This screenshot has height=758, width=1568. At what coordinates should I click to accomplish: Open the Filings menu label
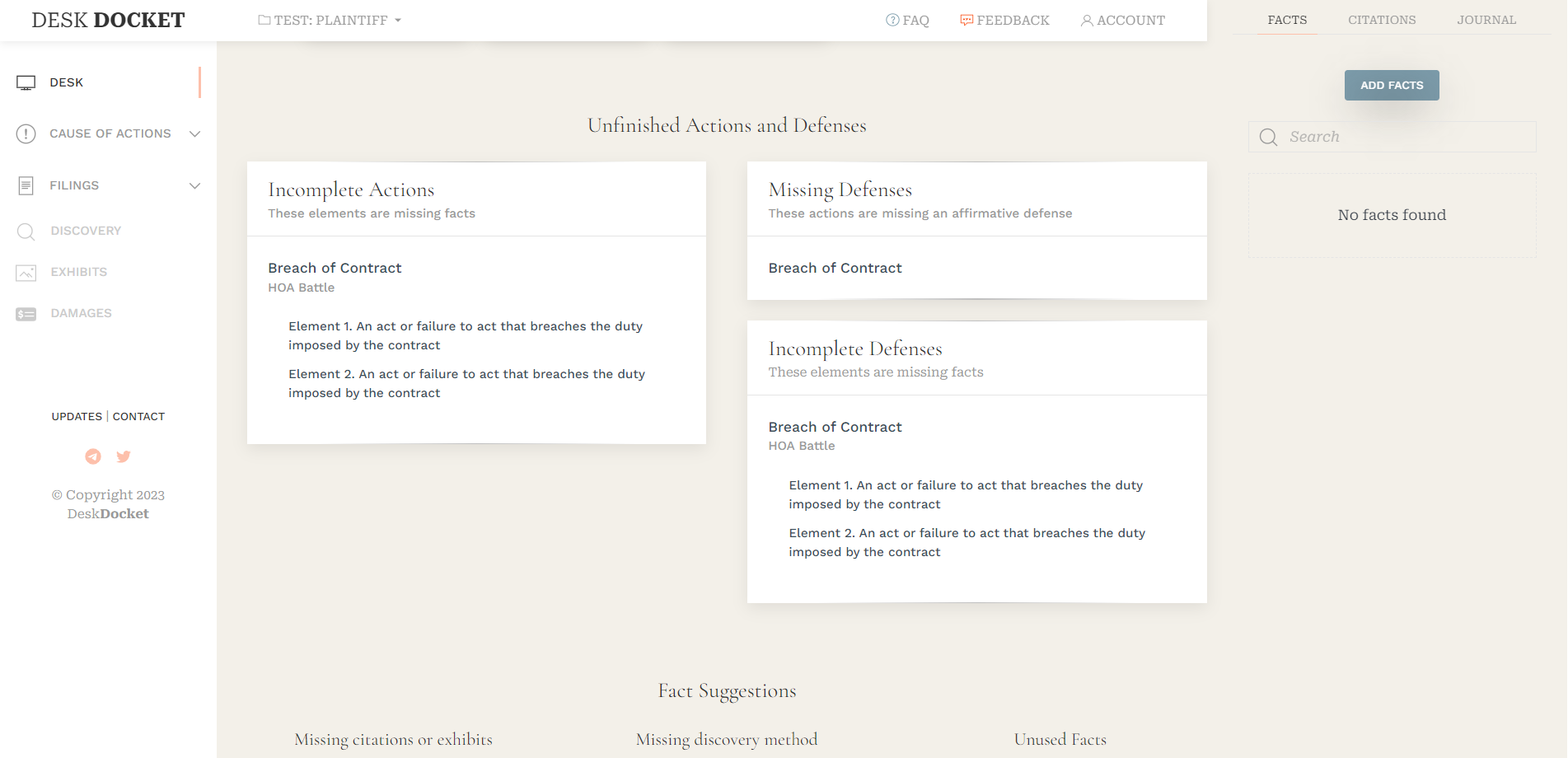(74, 185)
